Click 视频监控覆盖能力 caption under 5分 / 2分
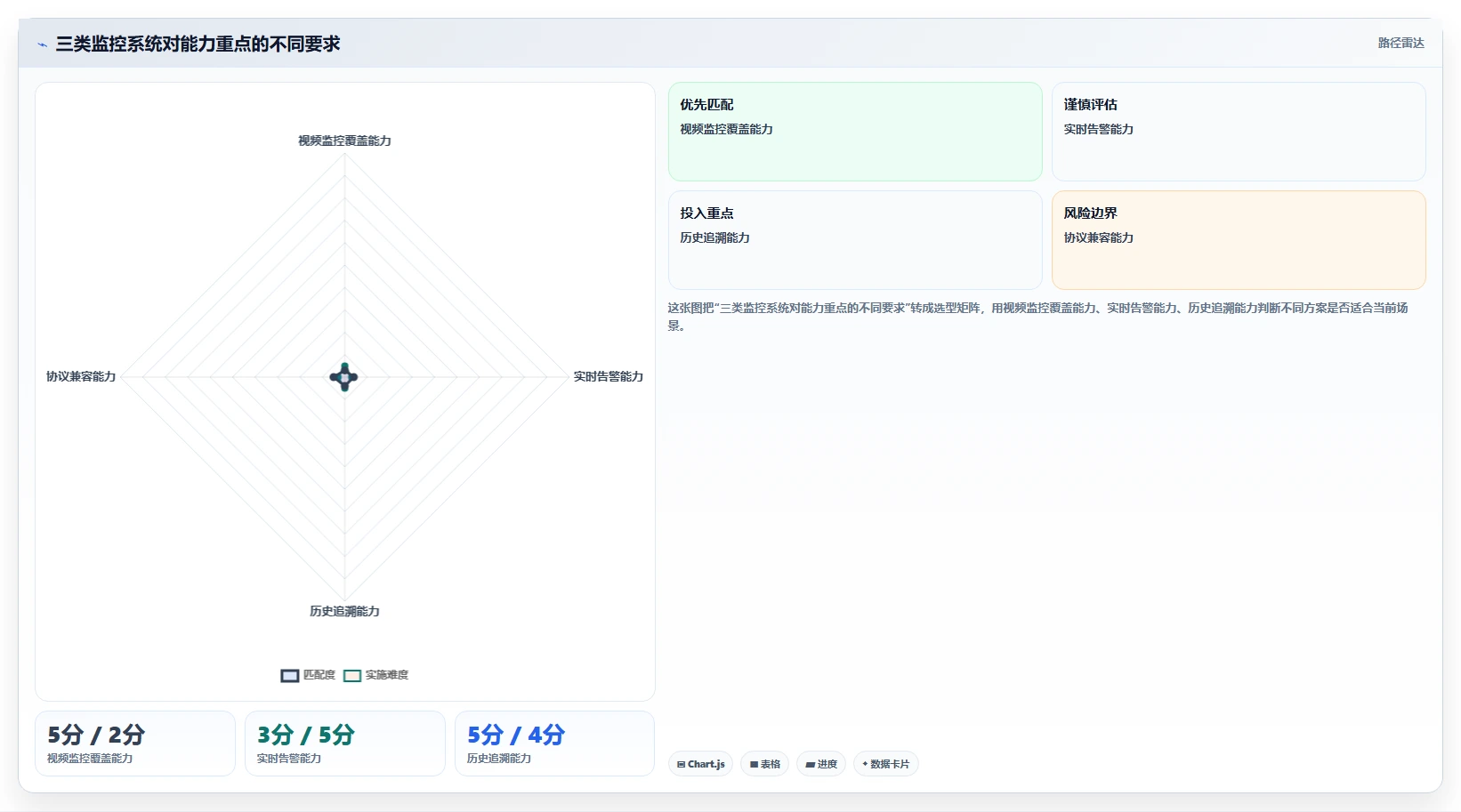1461x812 pixels. [90, 759]
